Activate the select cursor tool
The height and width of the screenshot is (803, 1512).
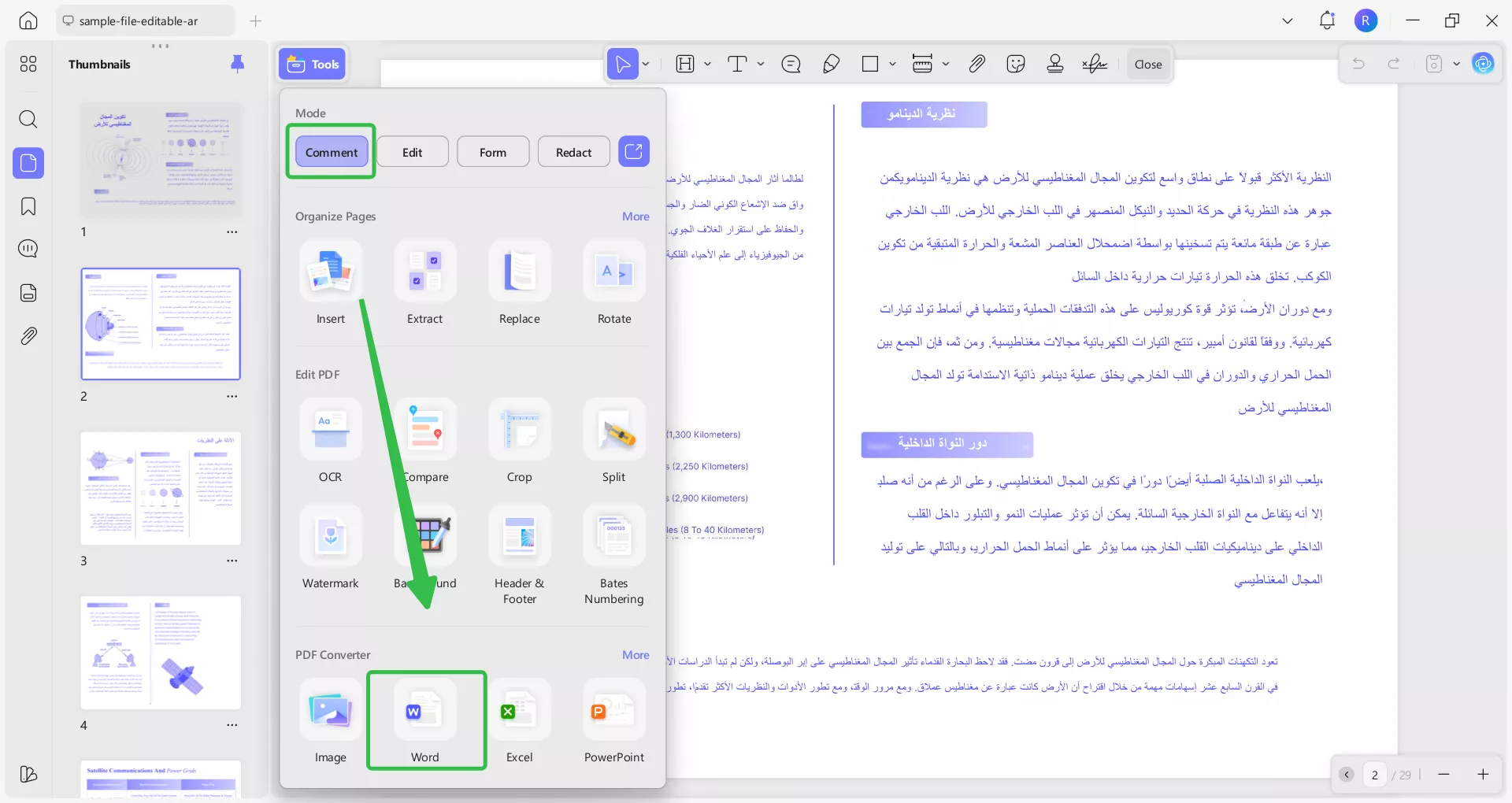623,65
